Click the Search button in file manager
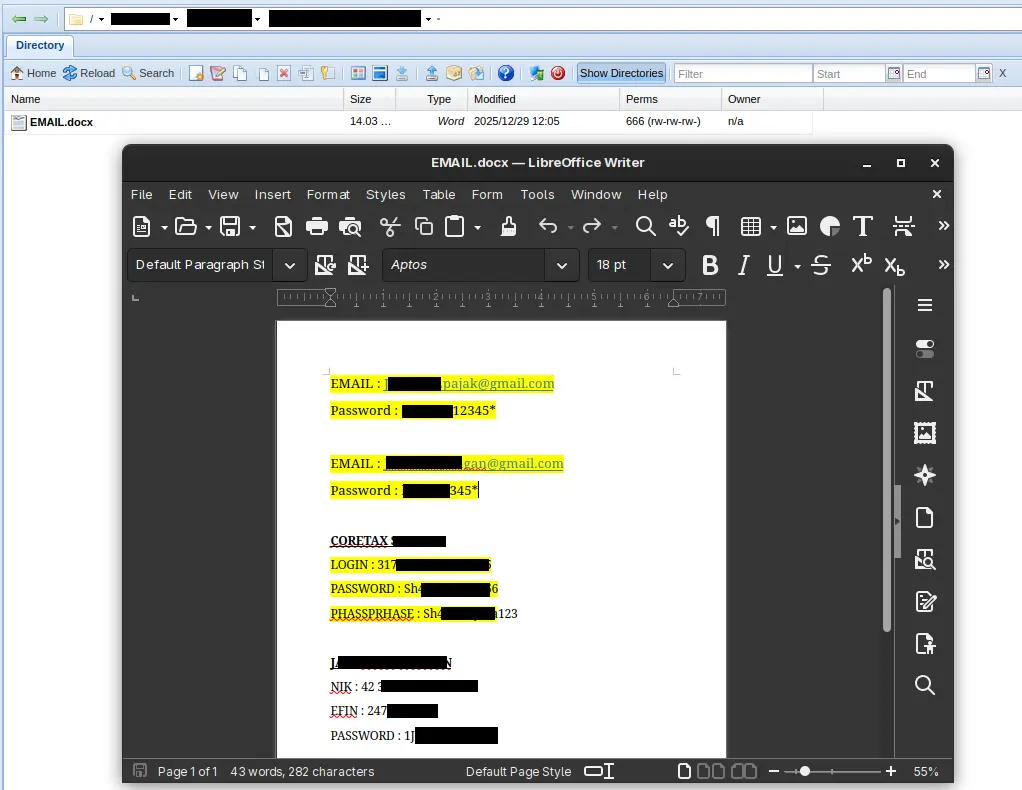Screen dimensions: 1022x790 click(149, 73)
